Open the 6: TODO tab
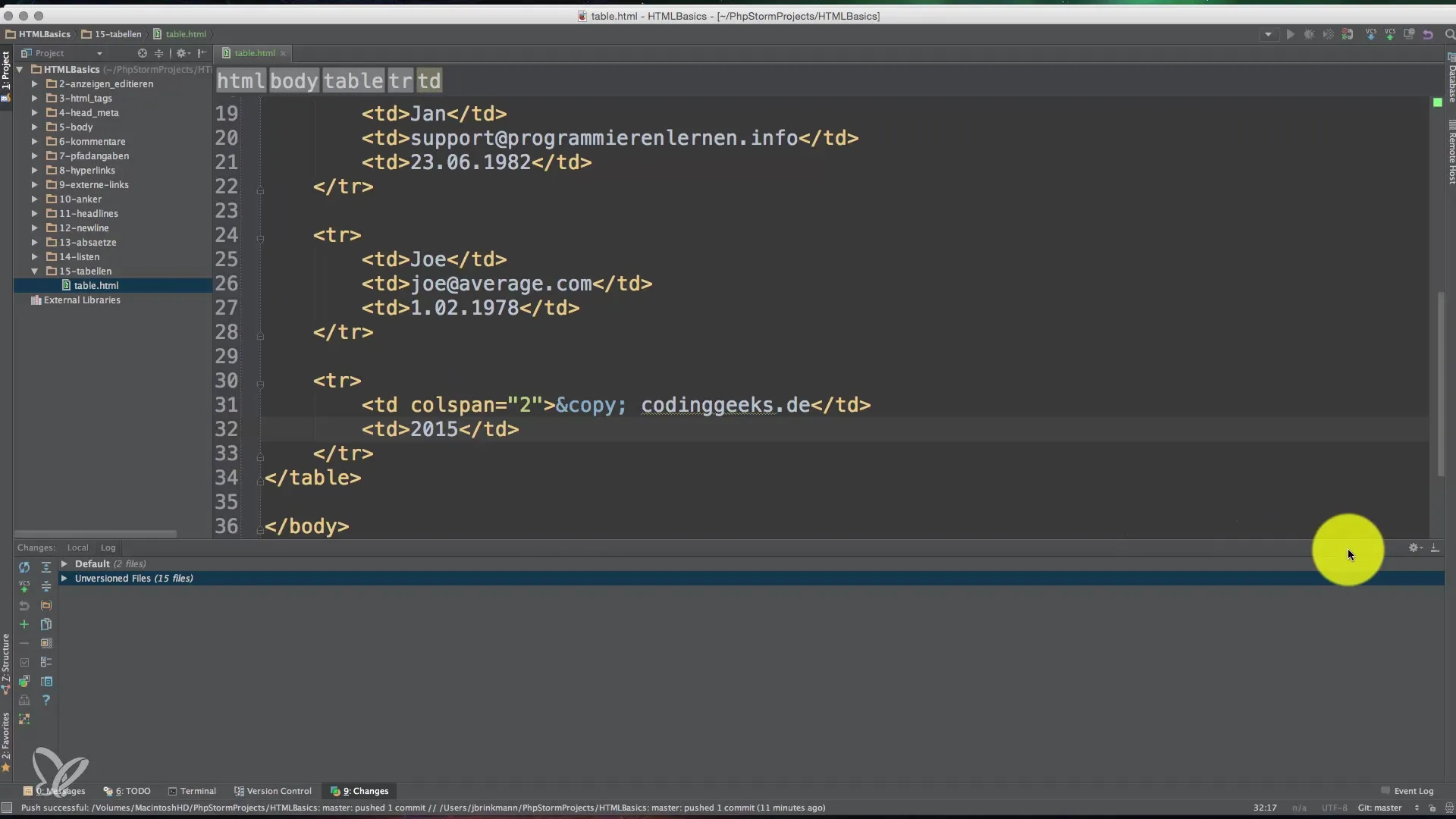Image resolution: width=1456 pixels, height=819 pixels. pos(127,791)
